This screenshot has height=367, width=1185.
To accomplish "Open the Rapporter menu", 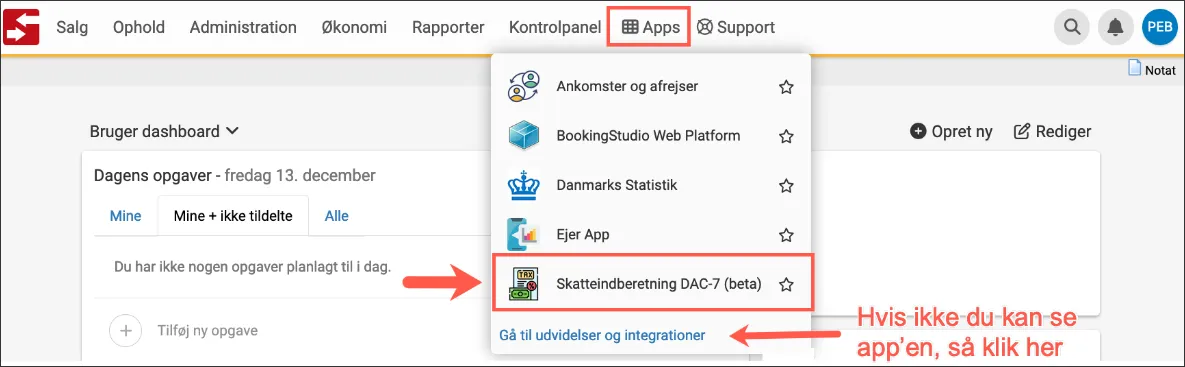I will click(x=448, y=28).
